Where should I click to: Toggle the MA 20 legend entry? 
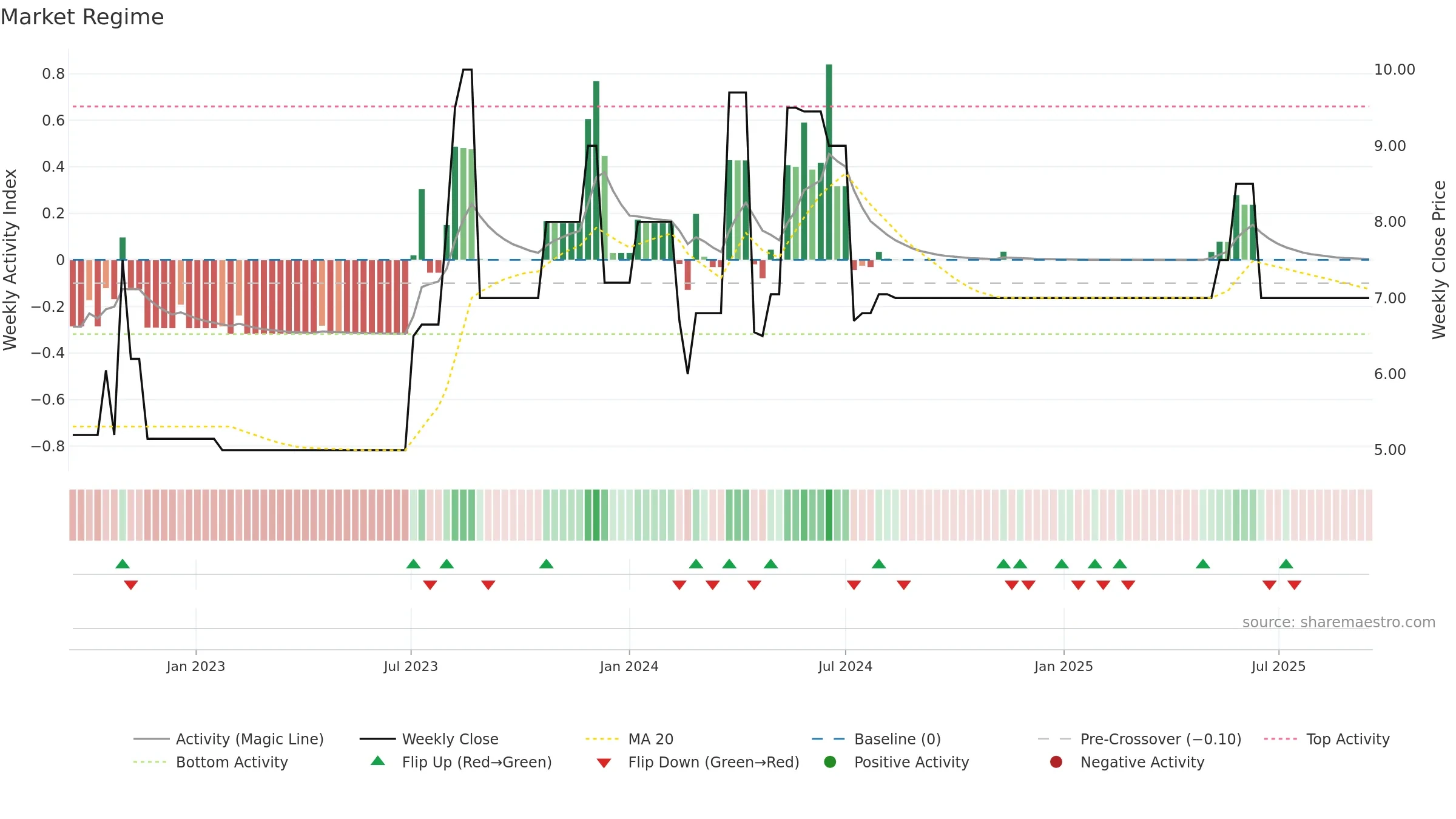tap(630, 739)
